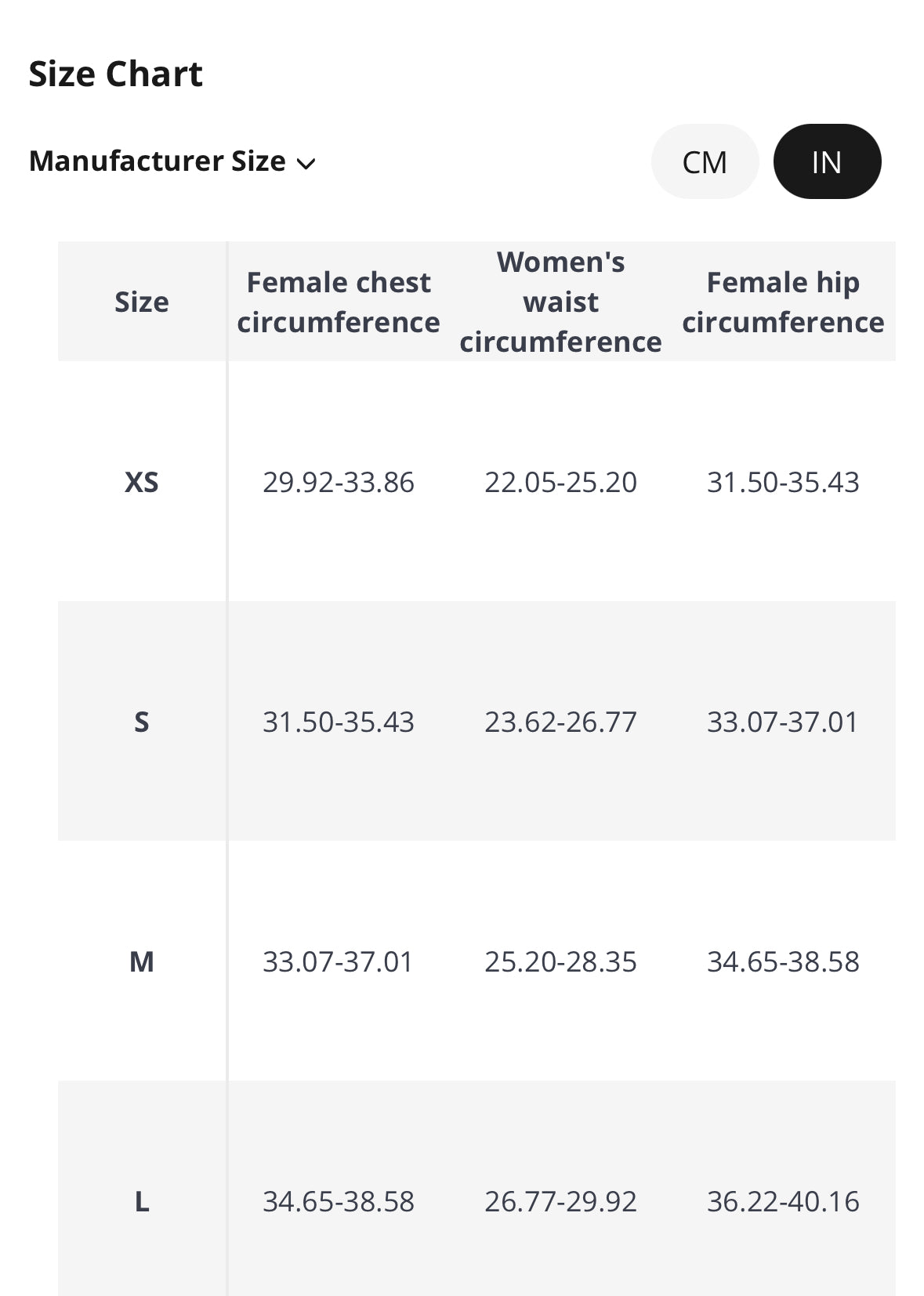Click S hip value 33.07-37.01

pyautogui.click(x=783, y=722)
